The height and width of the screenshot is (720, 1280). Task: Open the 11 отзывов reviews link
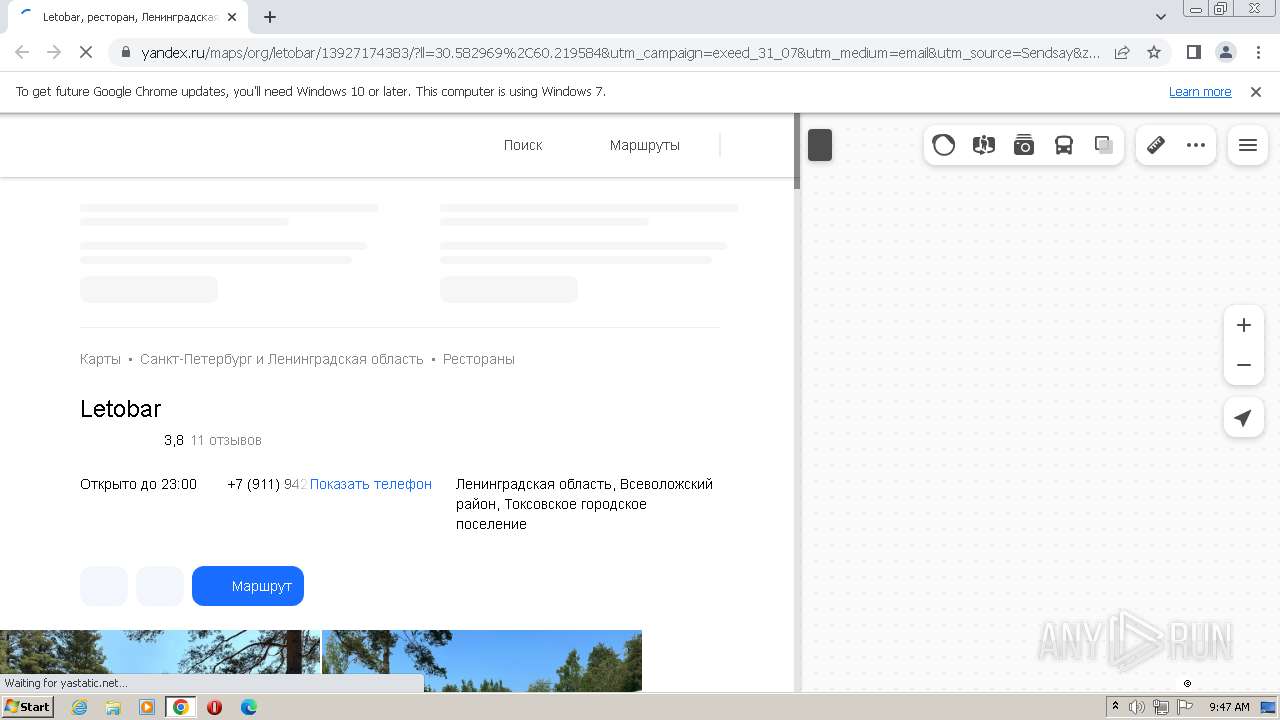tap(226, 440)
